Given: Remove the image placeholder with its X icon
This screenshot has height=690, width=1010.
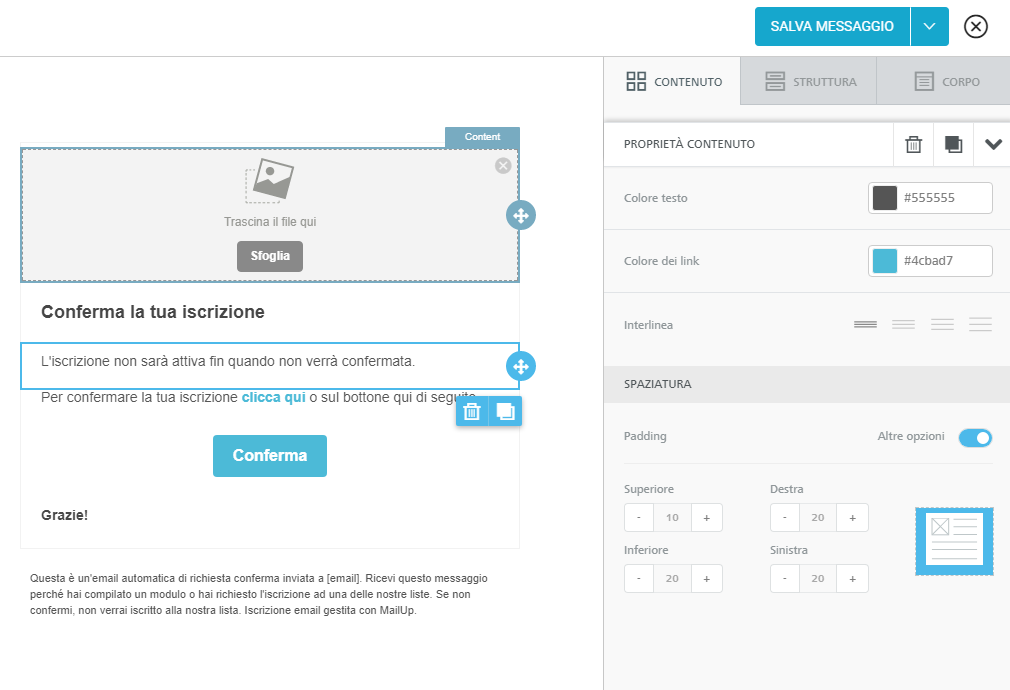Looking at the screenshot, I should [x=503, y=166].
